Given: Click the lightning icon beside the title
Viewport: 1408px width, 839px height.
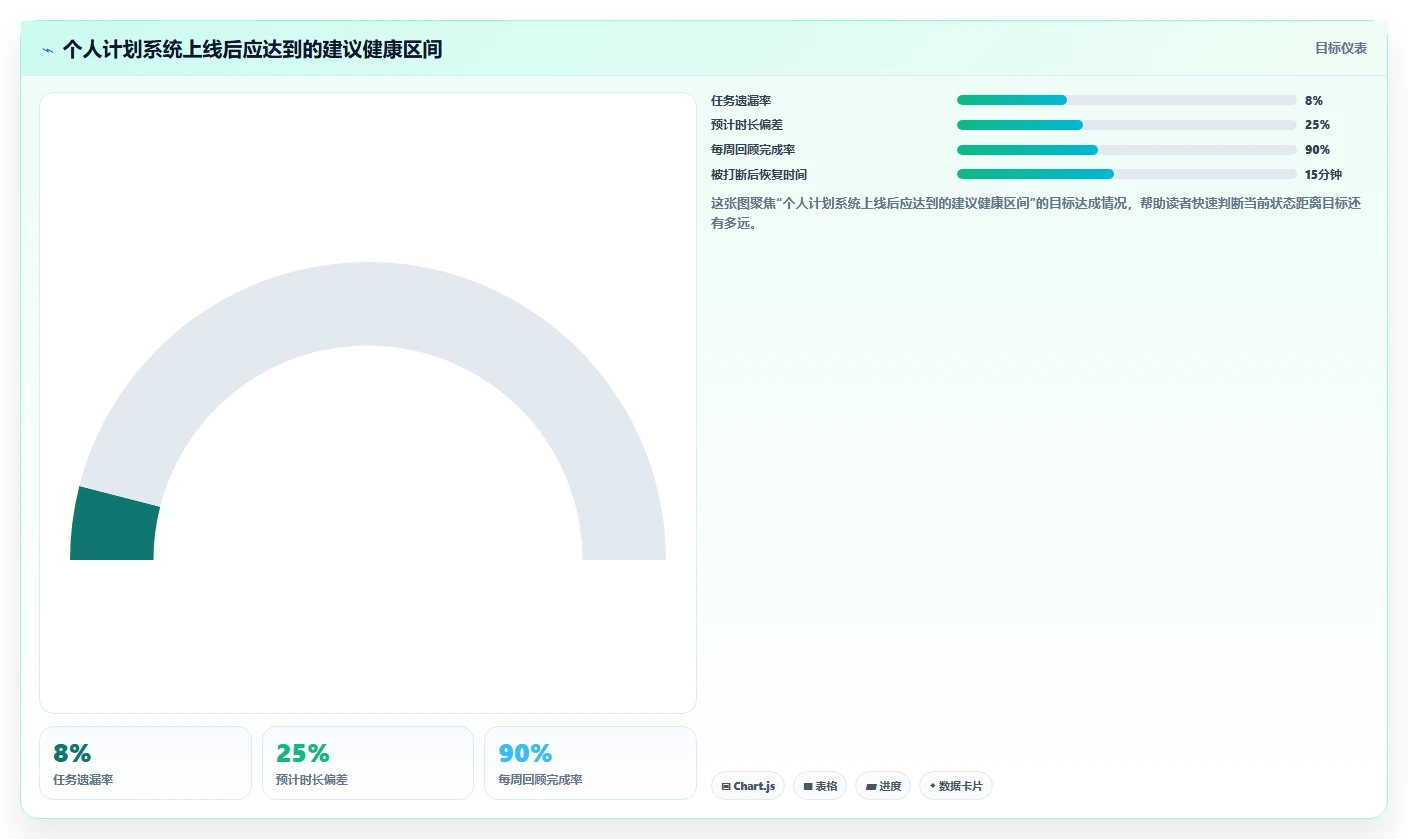Looking at the screenshot, I should tap(47, 50).
